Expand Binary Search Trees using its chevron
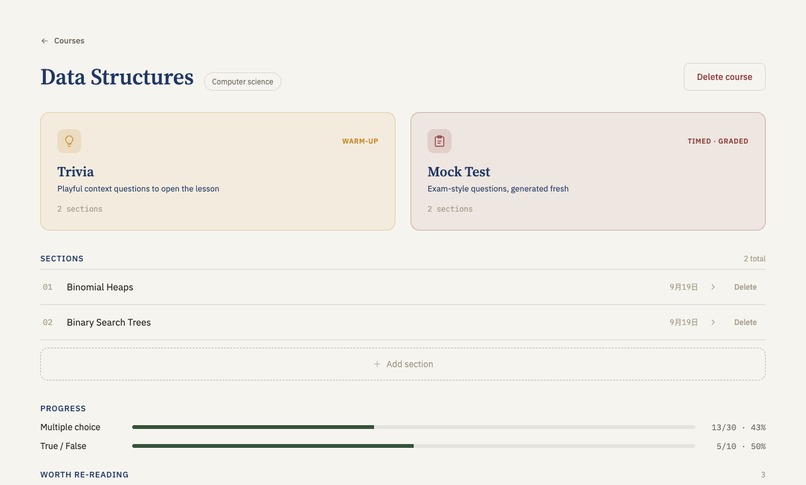This screenshot has width=806, height=485. coord(713,322)
